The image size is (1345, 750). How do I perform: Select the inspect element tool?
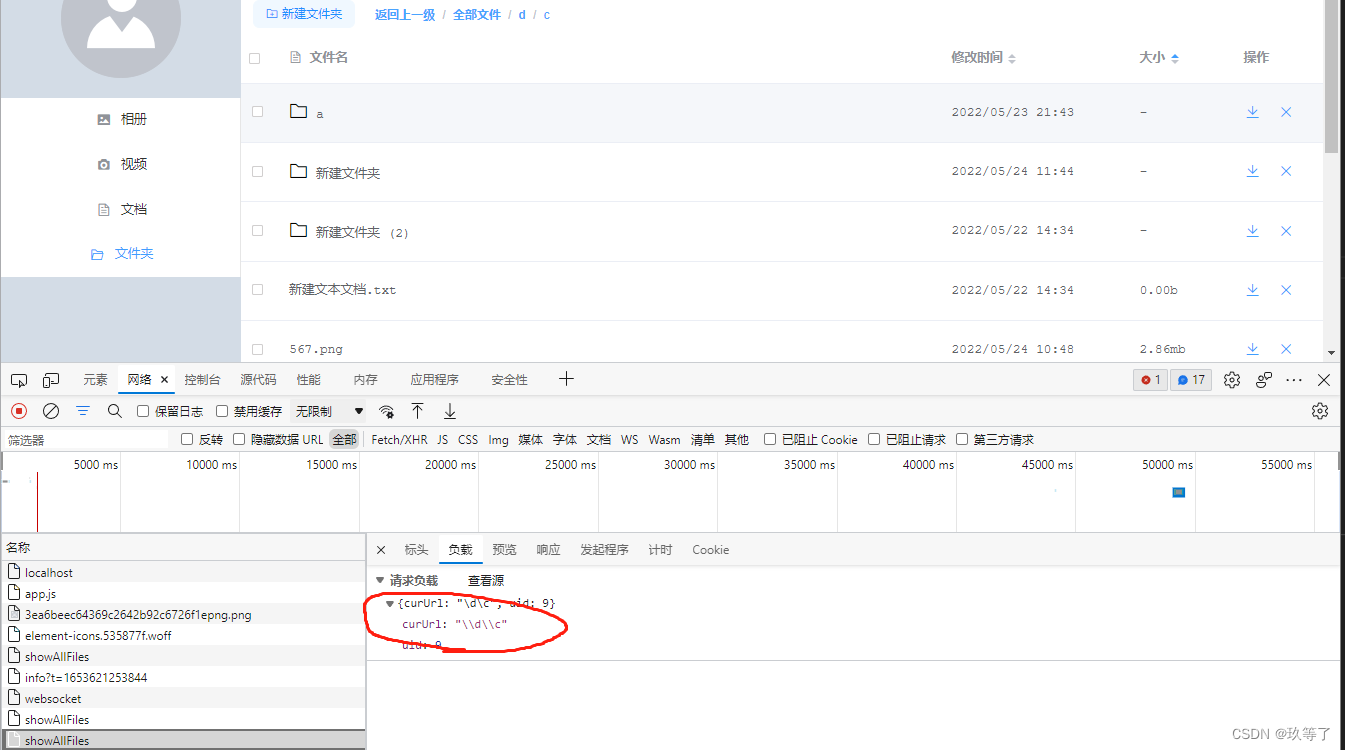18,380
